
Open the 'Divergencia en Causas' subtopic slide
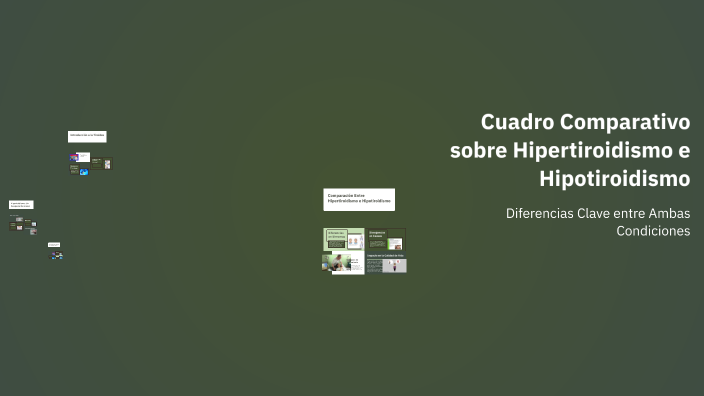pos(386,239)
